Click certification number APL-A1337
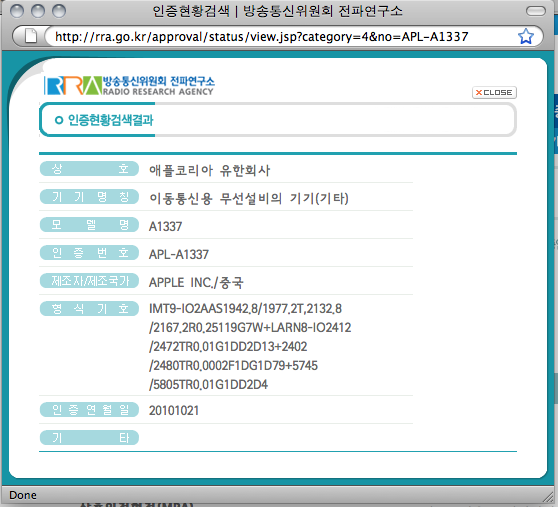 [x=179, y=255]
